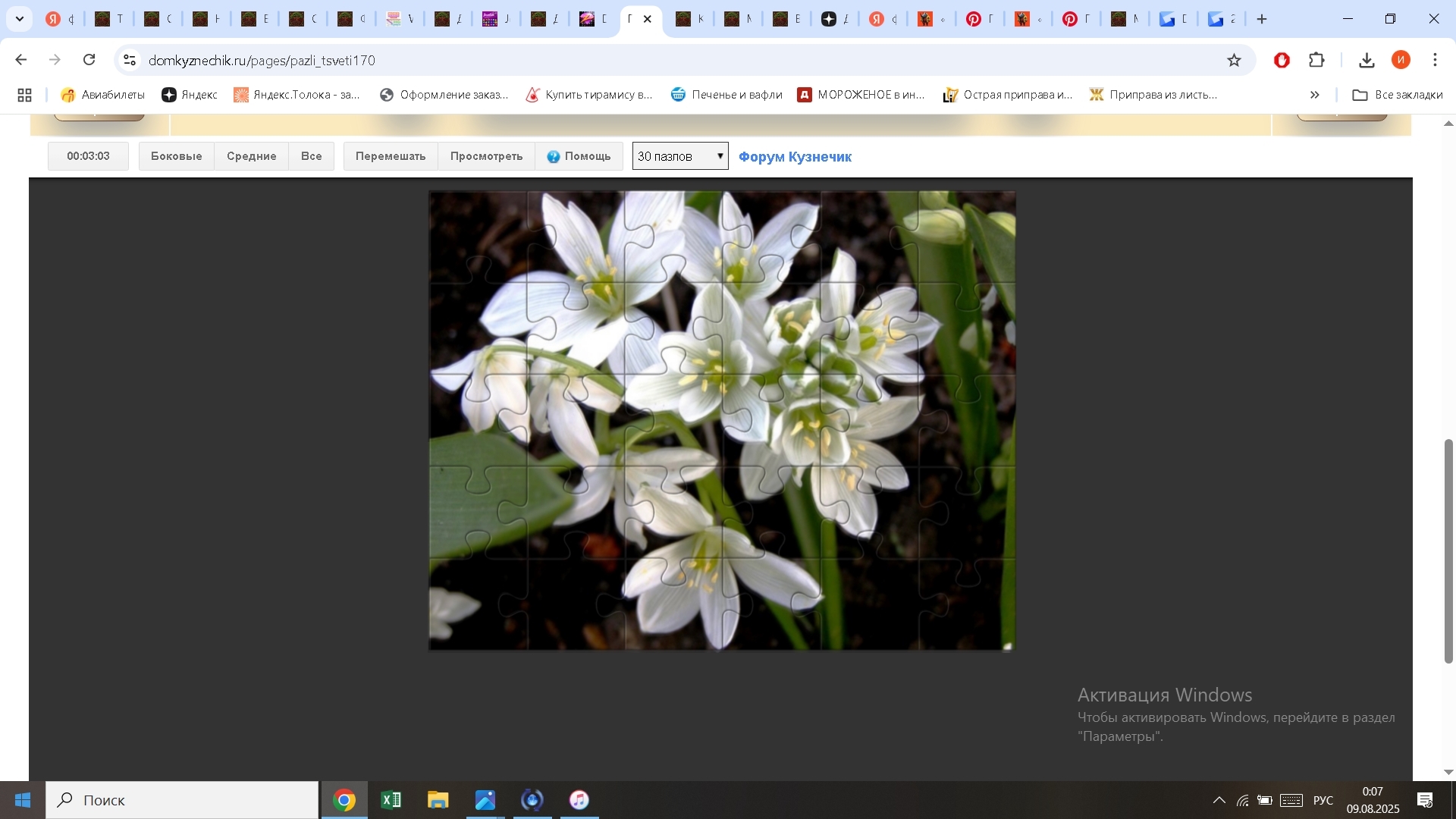Open Приправа из листь... bookmark

point(1153,95)
